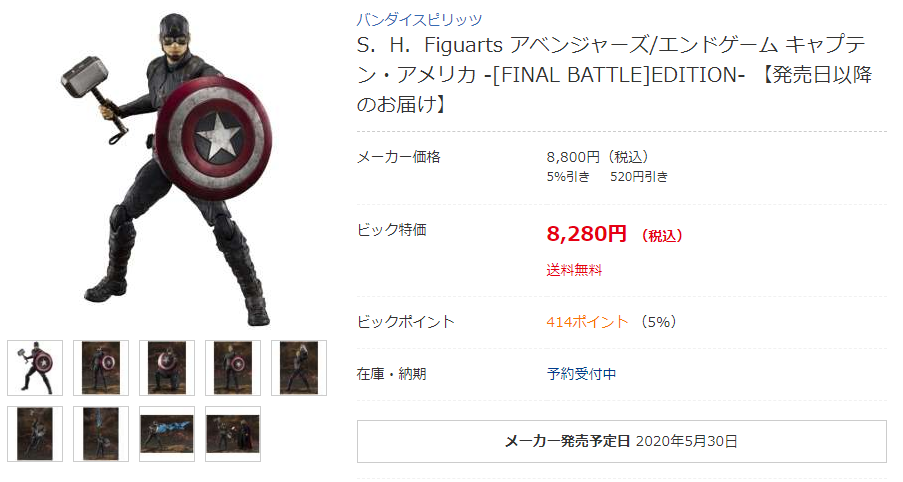View the landscape blue-effect thumbnail
The image size is (903, 482).
coord(167,433)
